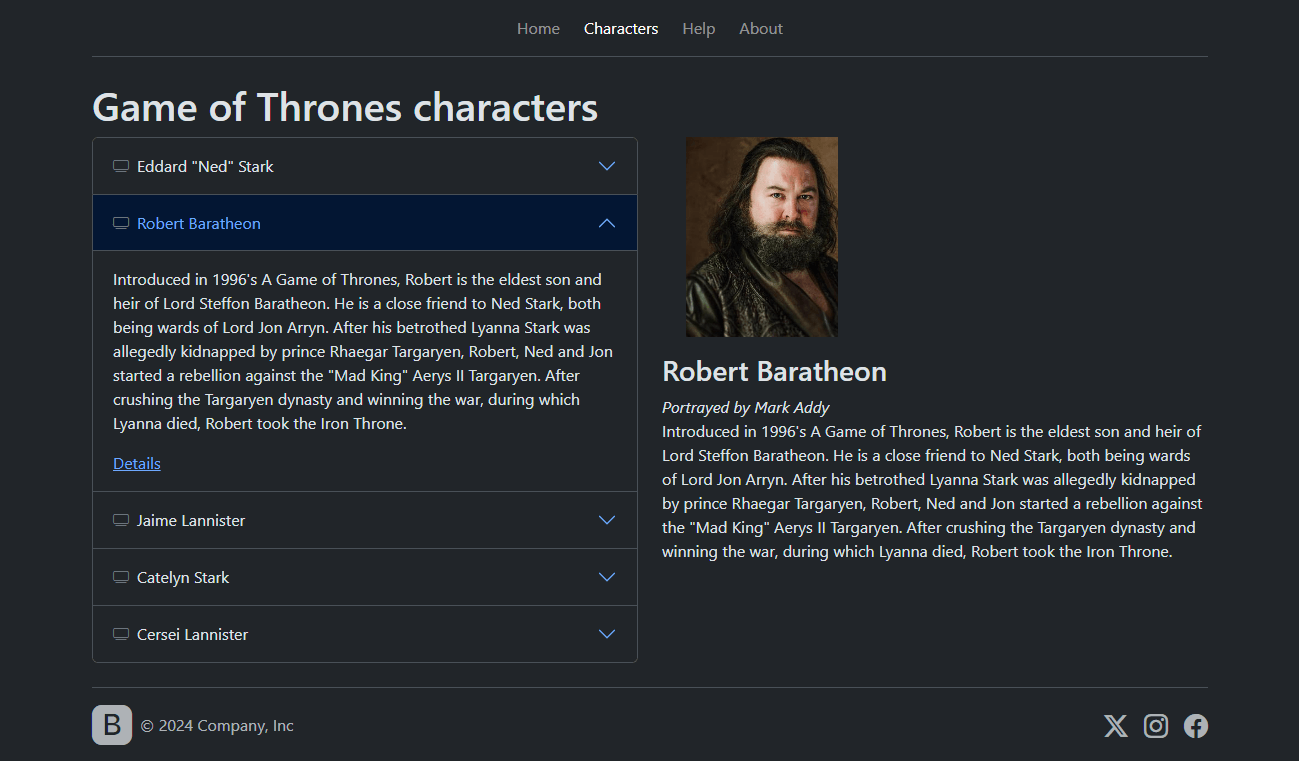Collapse the Robert Baratheon chevron
Viewport: 1299px width, 761px height.
607,223
